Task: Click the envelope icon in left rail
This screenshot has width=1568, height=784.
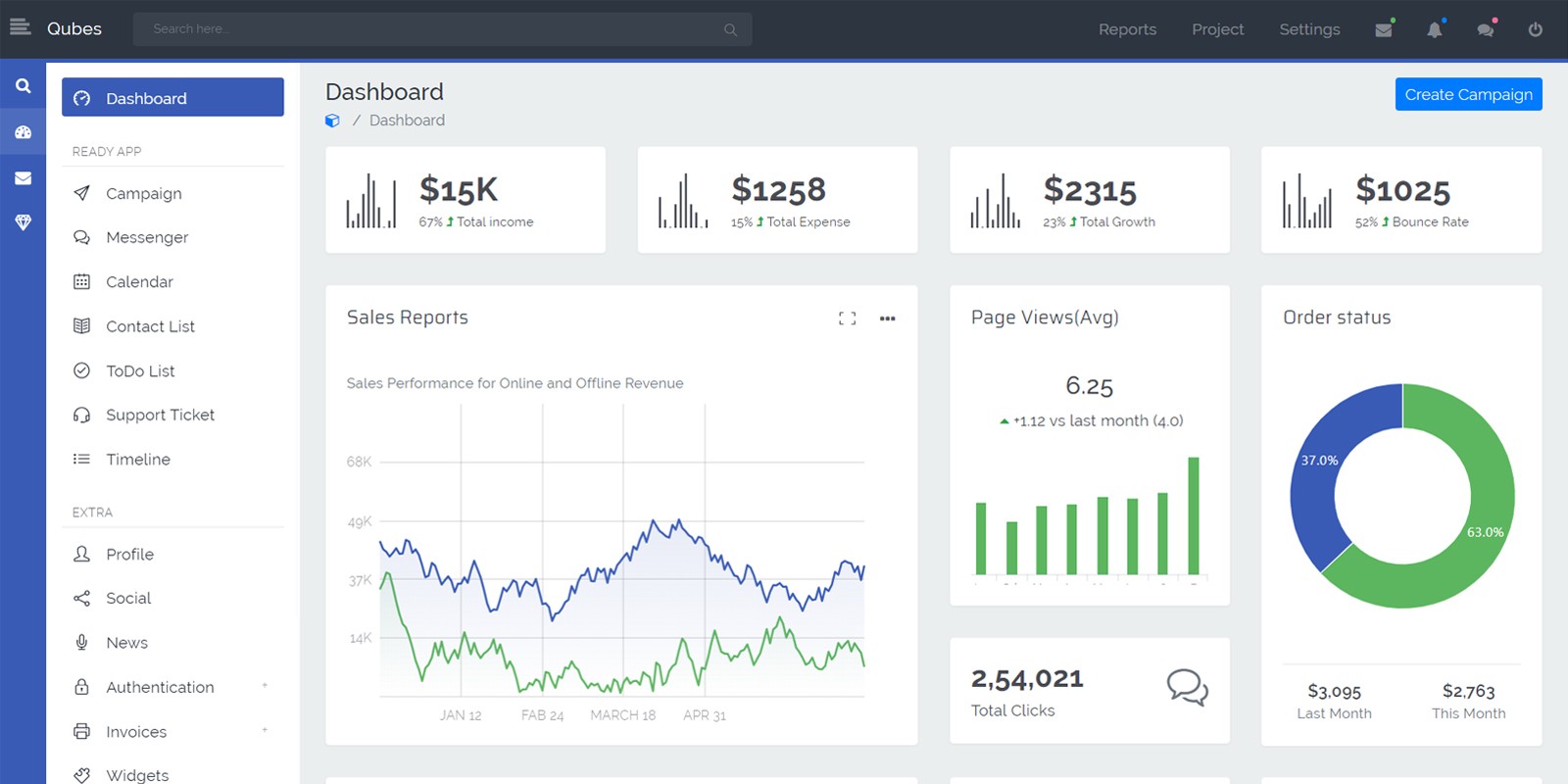Action: [x=23, y=178]
